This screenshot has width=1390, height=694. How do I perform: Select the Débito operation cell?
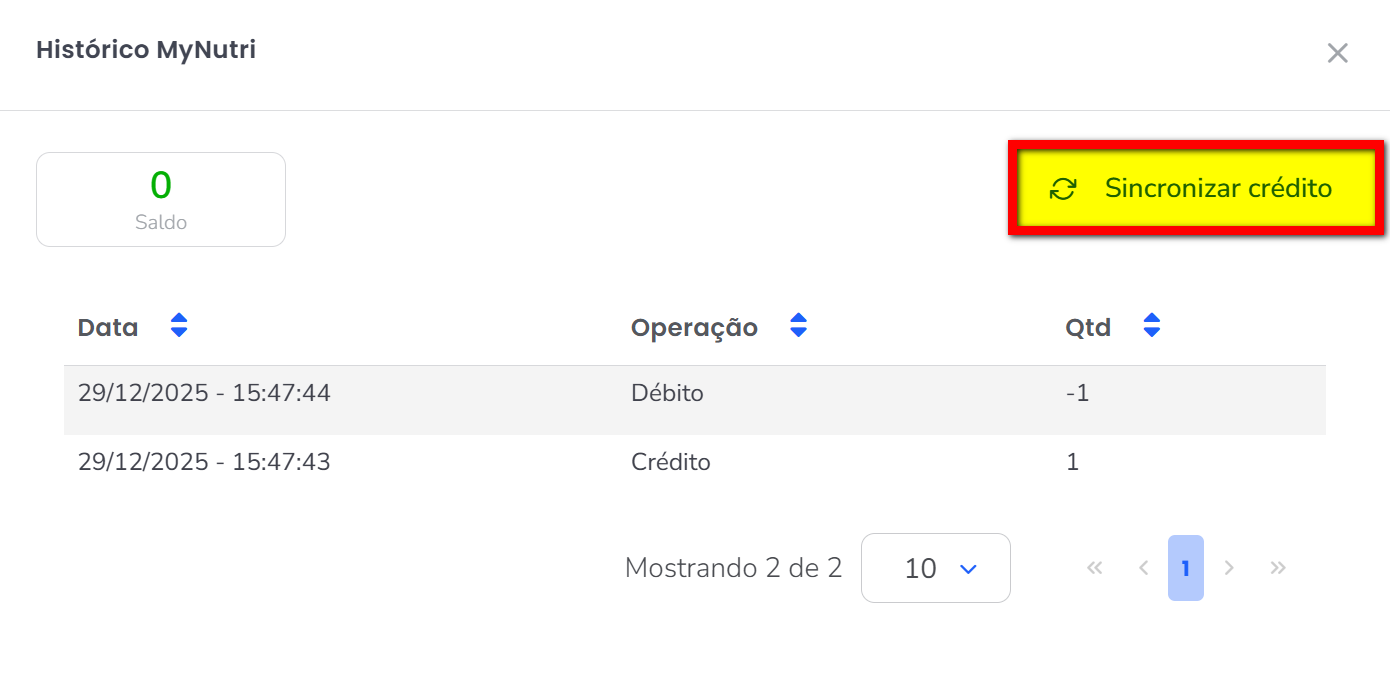667,394
